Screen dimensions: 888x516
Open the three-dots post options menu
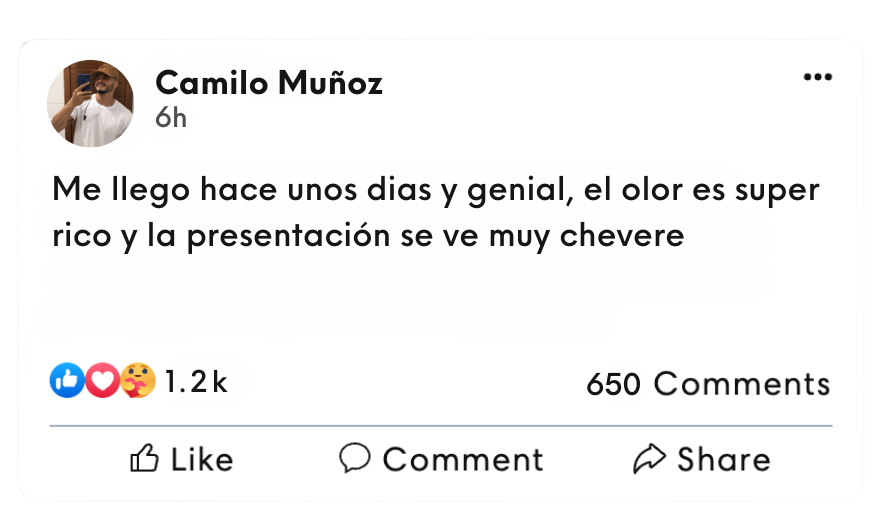817,78
